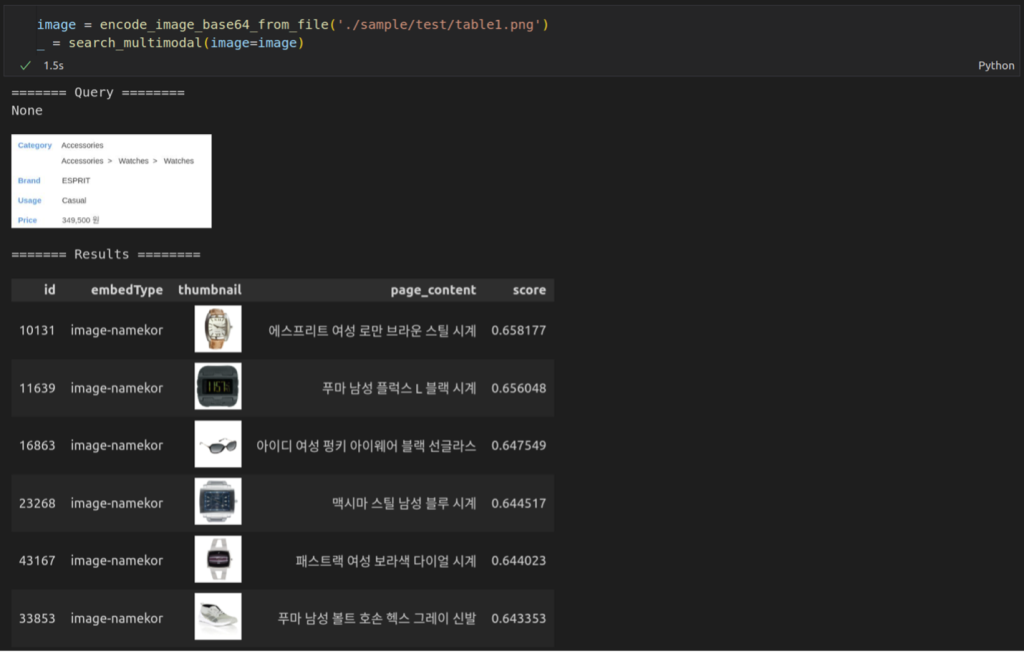Image resolution: width=1024 pixels, height=654 pixels.
Task: Open the gray shoe thumbnail in row 33853
Action: pyautogui.click(x=218, y=616)
